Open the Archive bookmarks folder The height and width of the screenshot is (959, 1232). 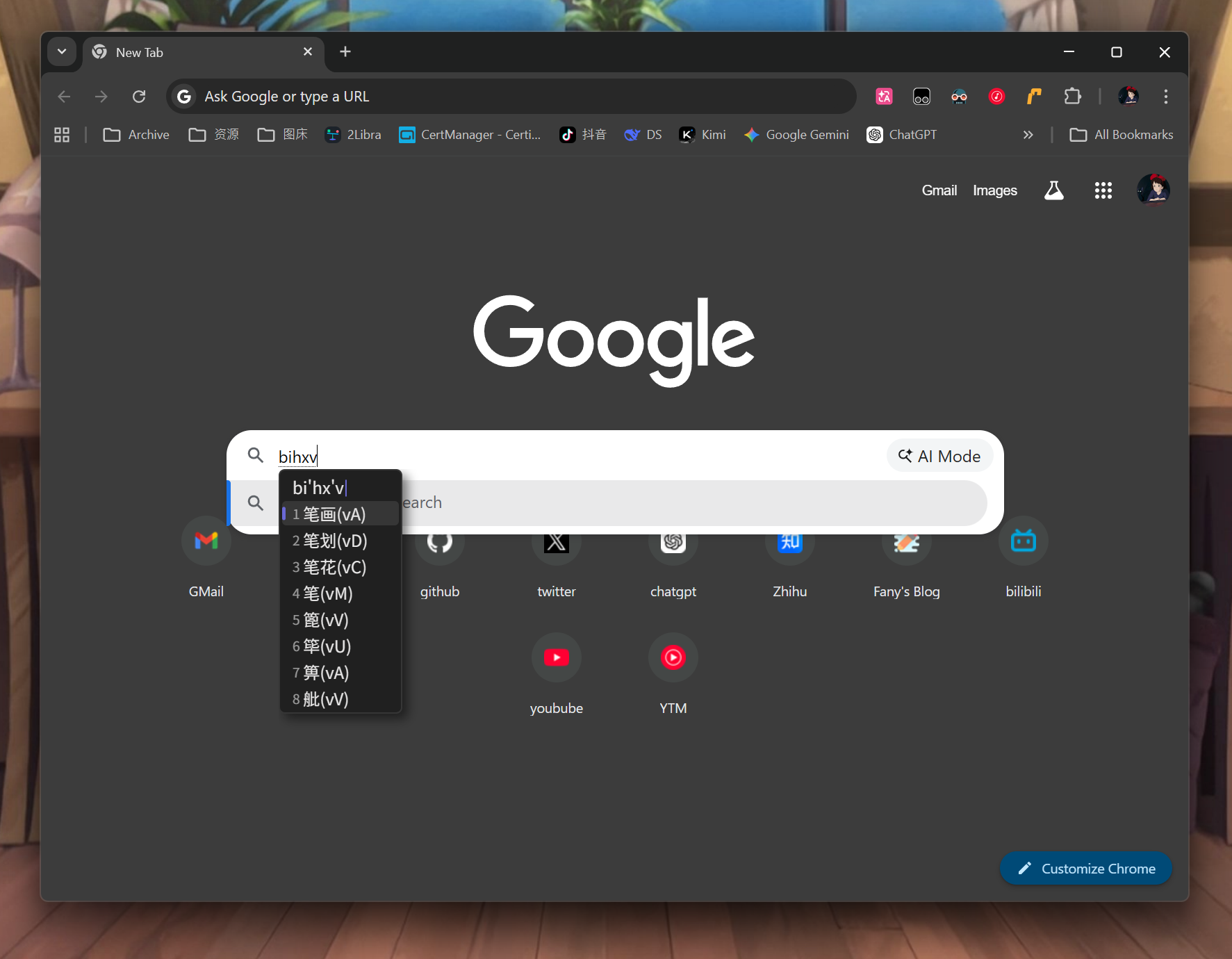[x=136, y=135]
